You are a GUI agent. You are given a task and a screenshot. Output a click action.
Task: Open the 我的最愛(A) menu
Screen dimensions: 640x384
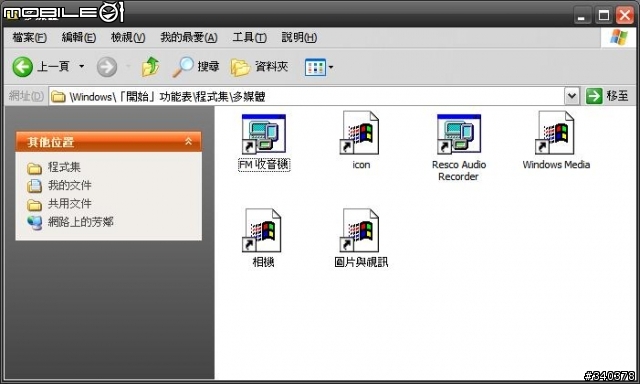pos(189,38)
